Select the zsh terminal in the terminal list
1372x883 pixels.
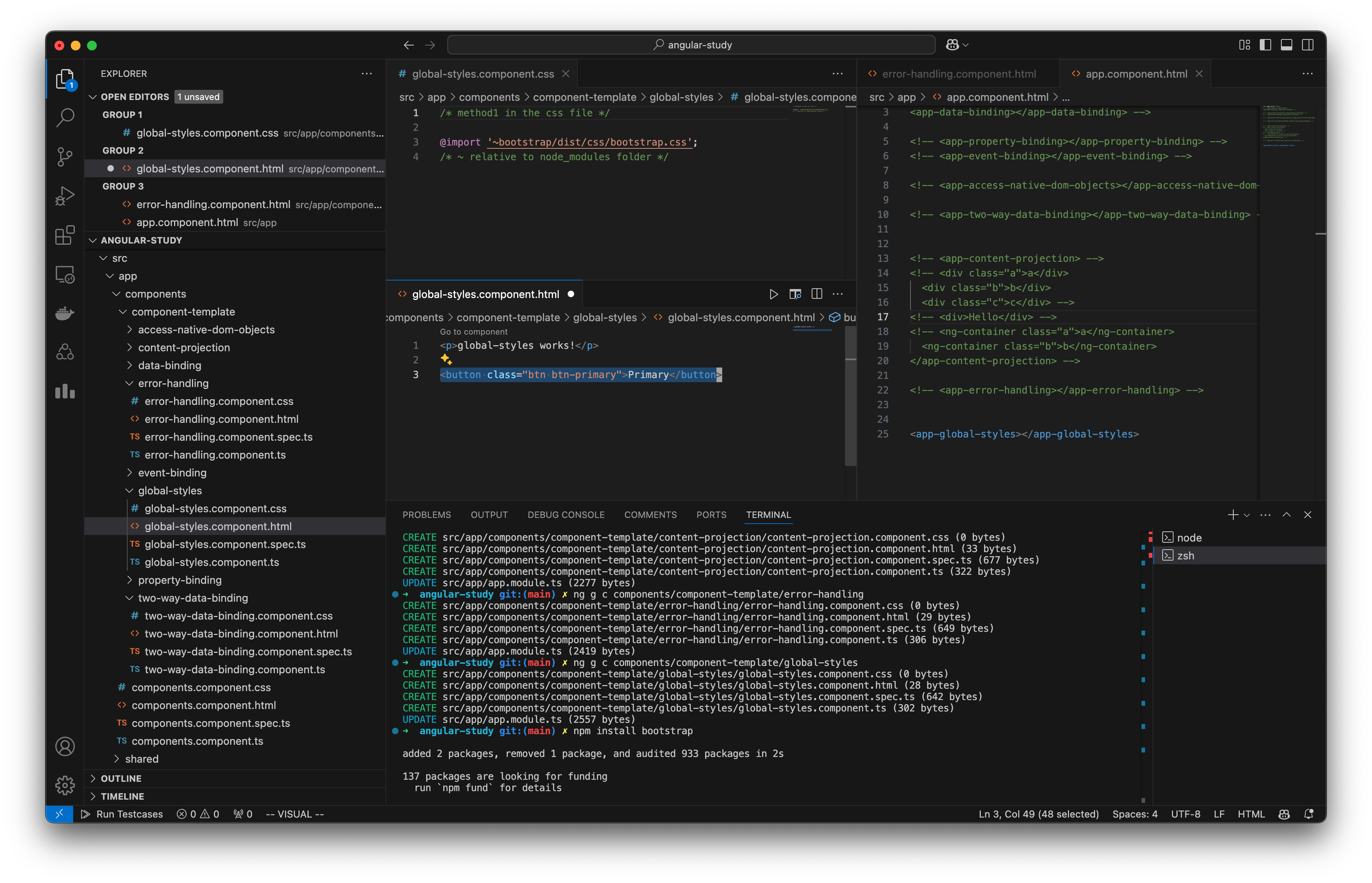tap(1186, 555)
